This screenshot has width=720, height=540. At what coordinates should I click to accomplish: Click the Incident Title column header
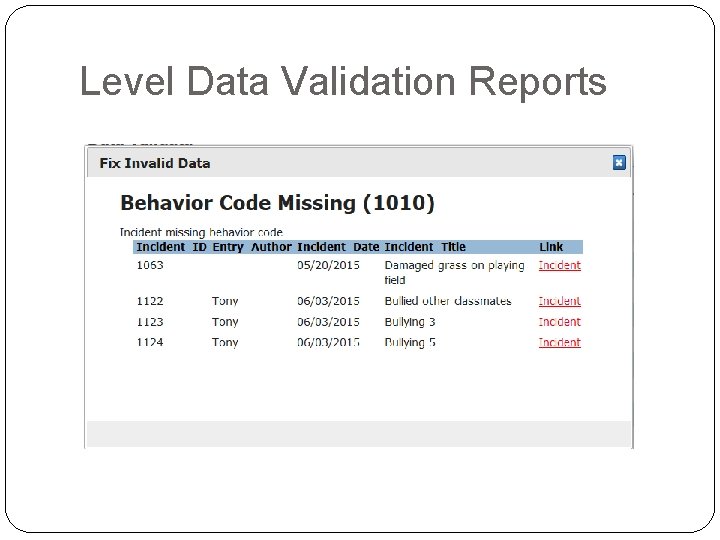[425, 247]
